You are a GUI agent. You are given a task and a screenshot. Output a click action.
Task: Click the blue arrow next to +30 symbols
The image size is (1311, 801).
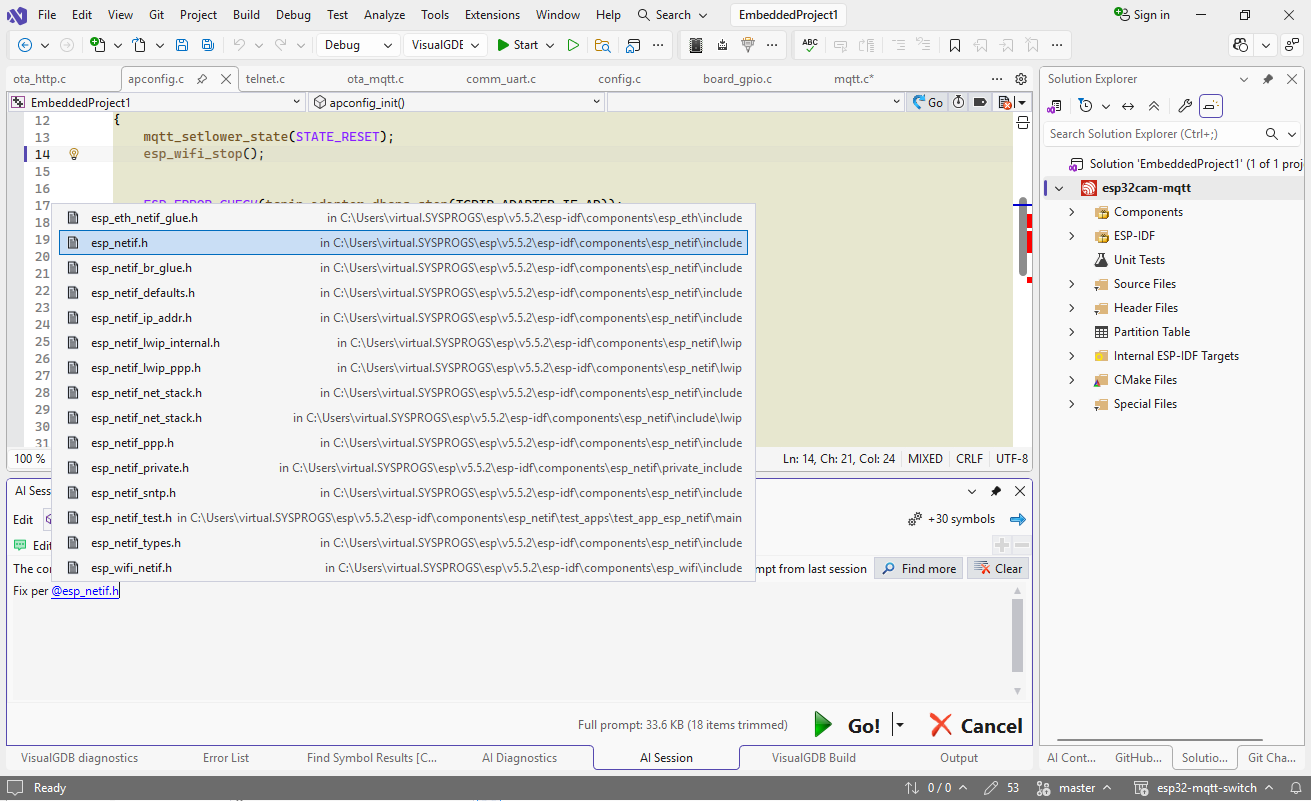(x=1018, y=519)
